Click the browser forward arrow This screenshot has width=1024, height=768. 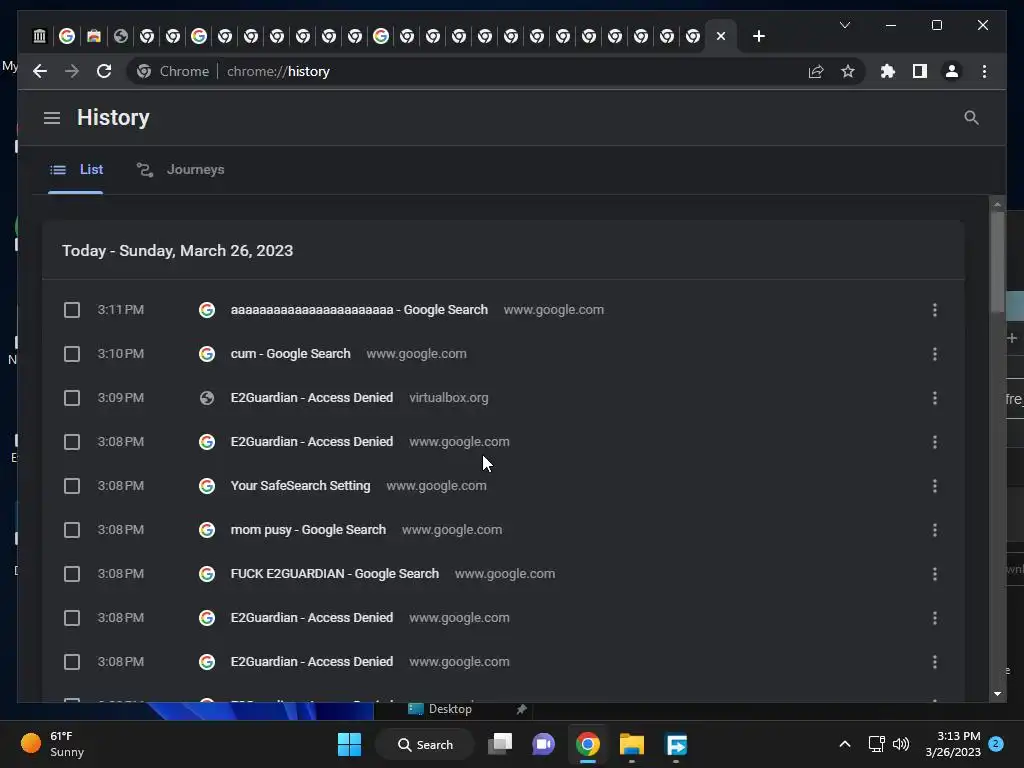click(x=72, y=71)
